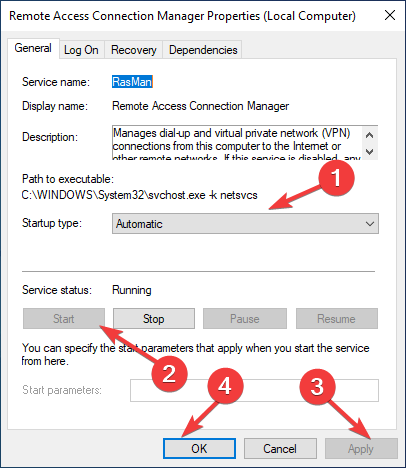
Task: Confirm with the OK button
Action: pyautogui.click(x=199, y=448)
